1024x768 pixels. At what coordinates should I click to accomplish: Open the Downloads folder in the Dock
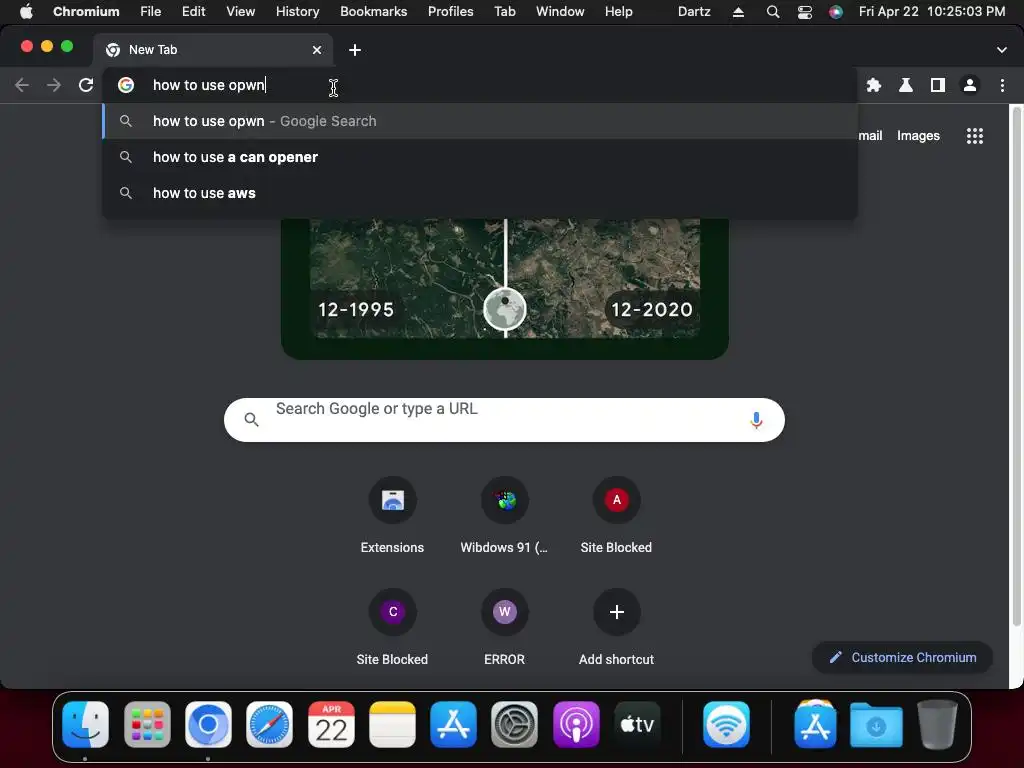(876, 724)
